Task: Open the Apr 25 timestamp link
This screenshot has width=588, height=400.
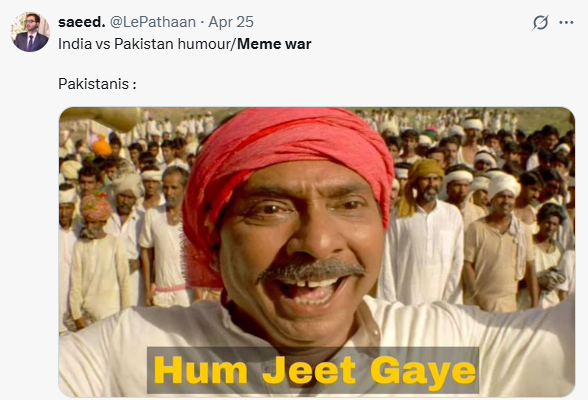Action: pyautogui.click(x=231, y=22)
